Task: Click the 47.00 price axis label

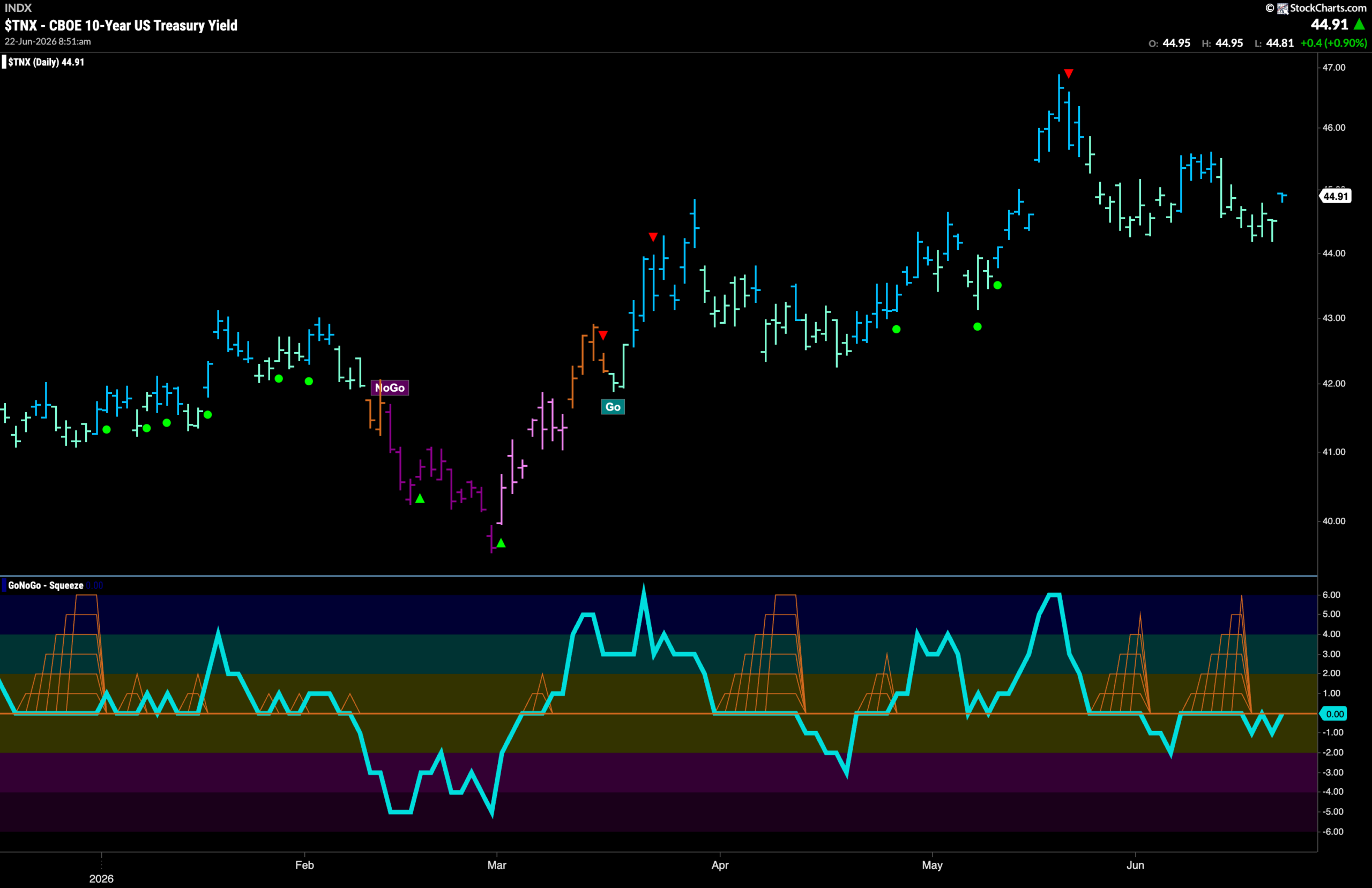Action: click(x=1334, y=68)
